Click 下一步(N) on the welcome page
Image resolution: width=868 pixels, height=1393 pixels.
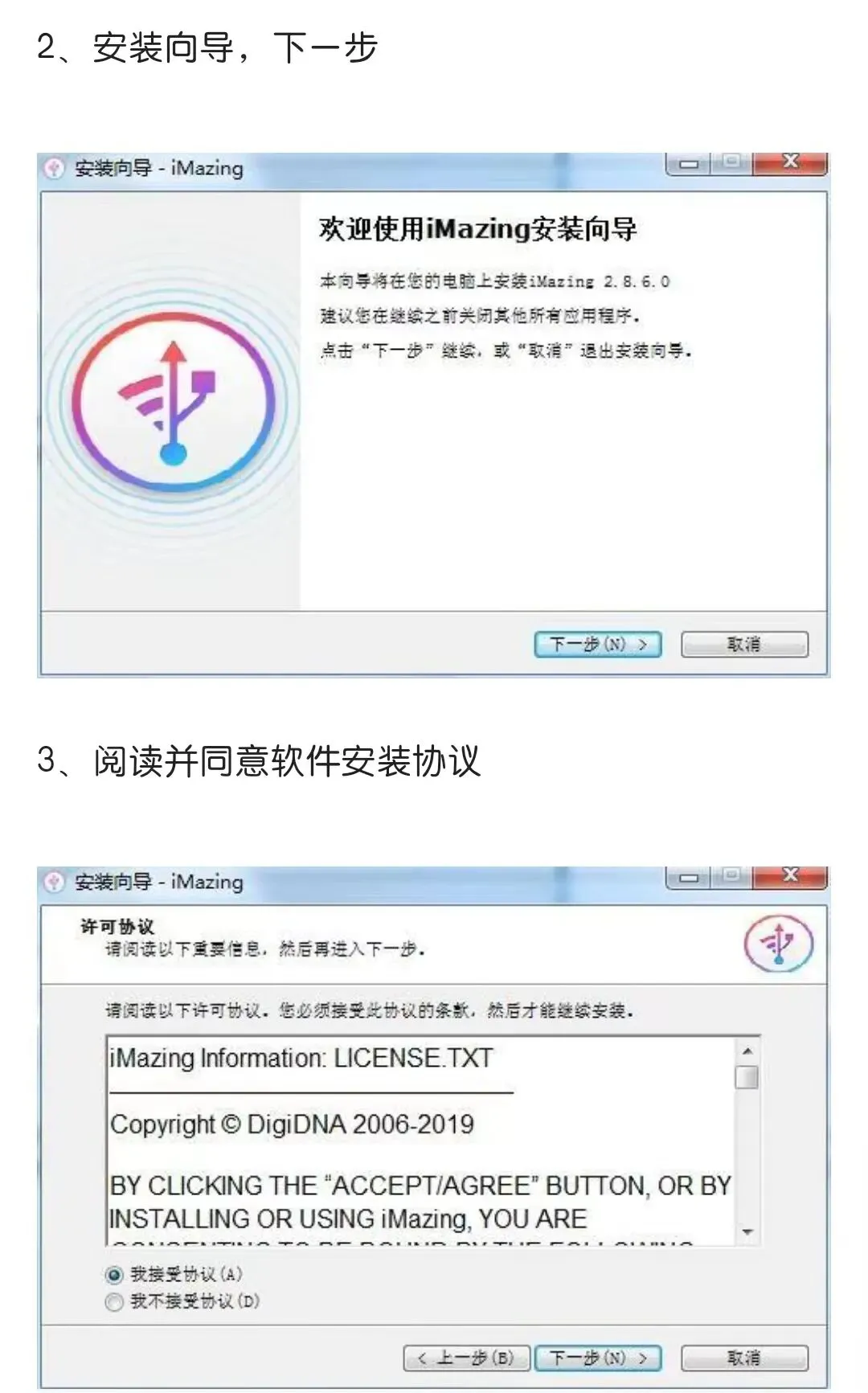[598, 645]
